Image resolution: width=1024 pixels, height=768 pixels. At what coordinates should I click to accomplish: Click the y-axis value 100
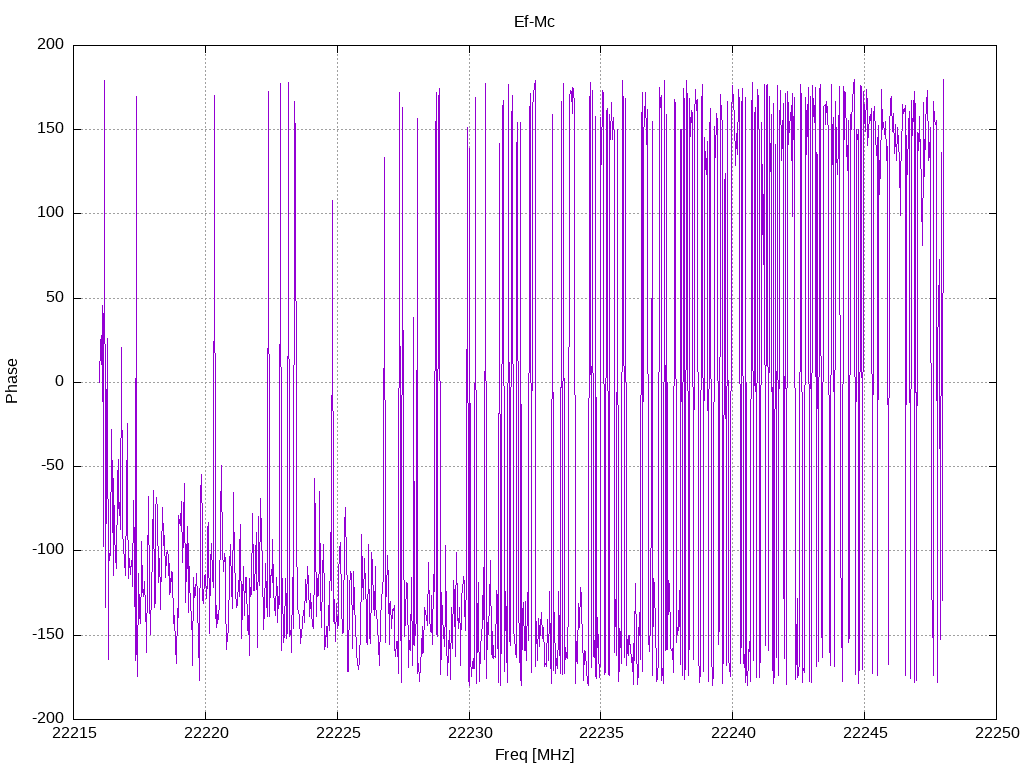[x=51, y=213]
